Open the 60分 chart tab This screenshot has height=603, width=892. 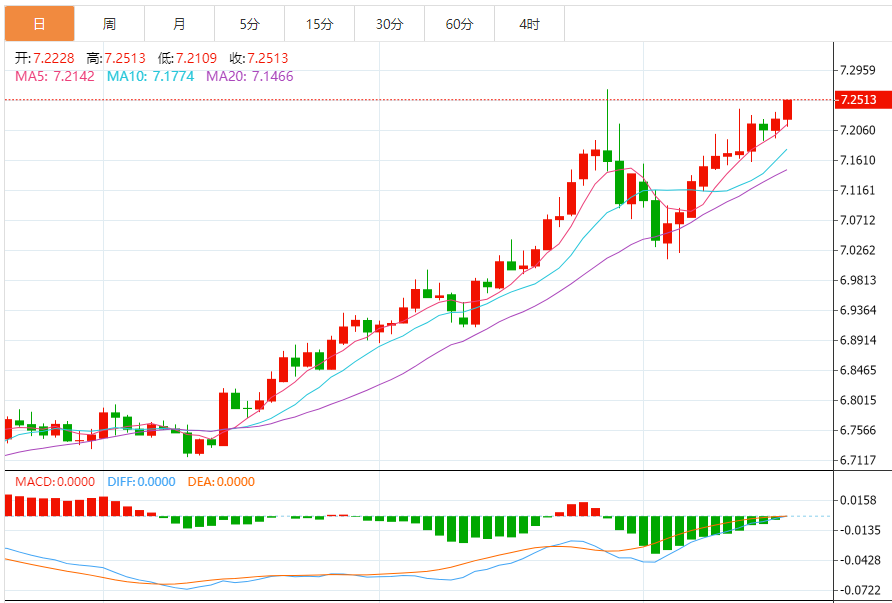(x=459, y=24)
